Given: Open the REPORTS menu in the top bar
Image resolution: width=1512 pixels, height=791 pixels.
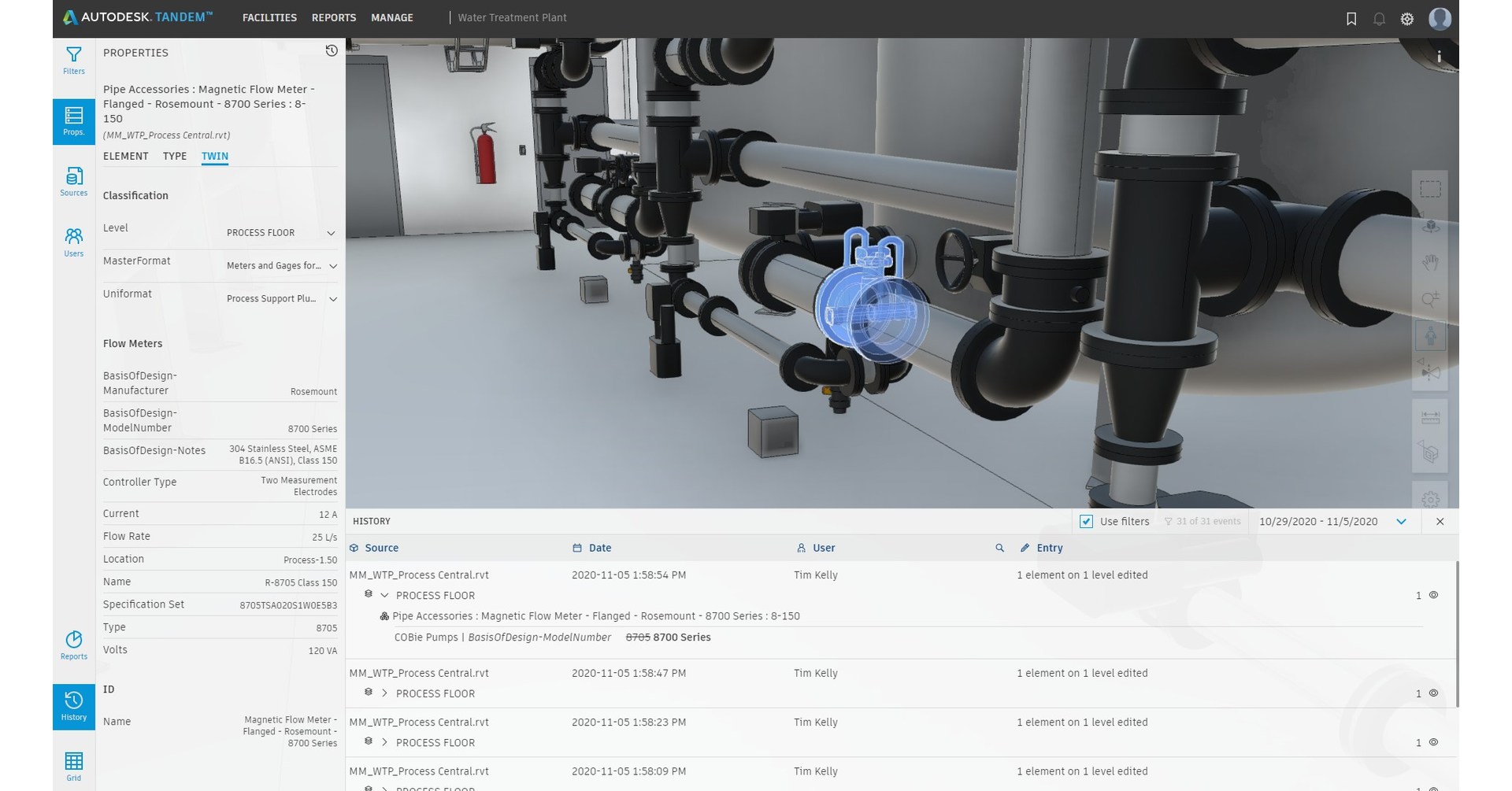Looking at the screenshot, I should [x=333, y=17].
